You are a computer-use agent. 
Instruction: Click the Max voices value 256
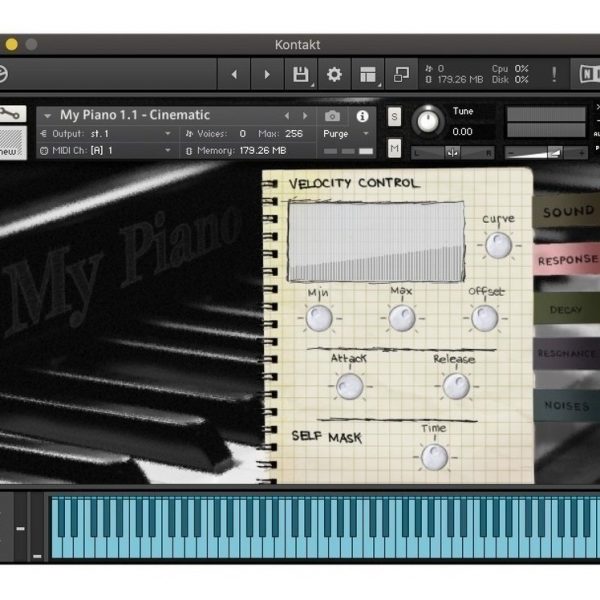point(293,134)
